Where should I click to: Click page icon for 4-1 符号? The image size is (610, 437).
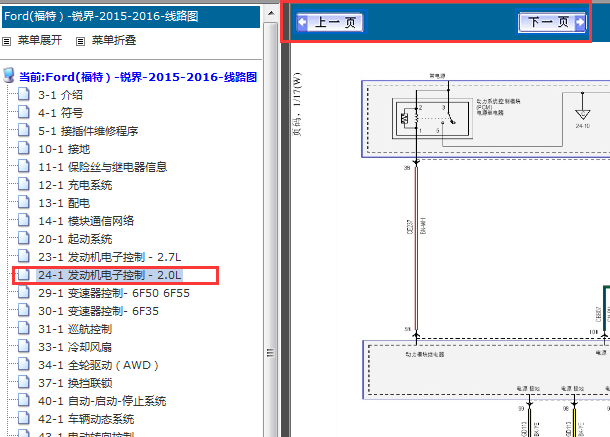coord(24,112)
